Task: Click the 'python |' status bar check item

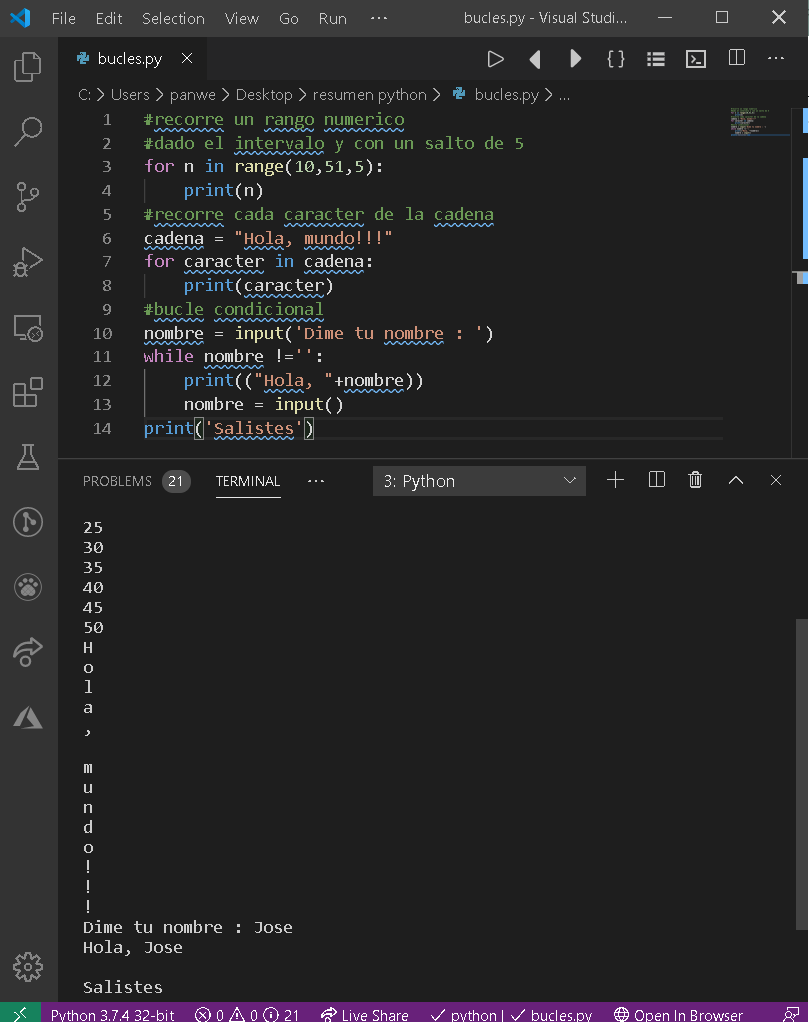Action: 467,1014
